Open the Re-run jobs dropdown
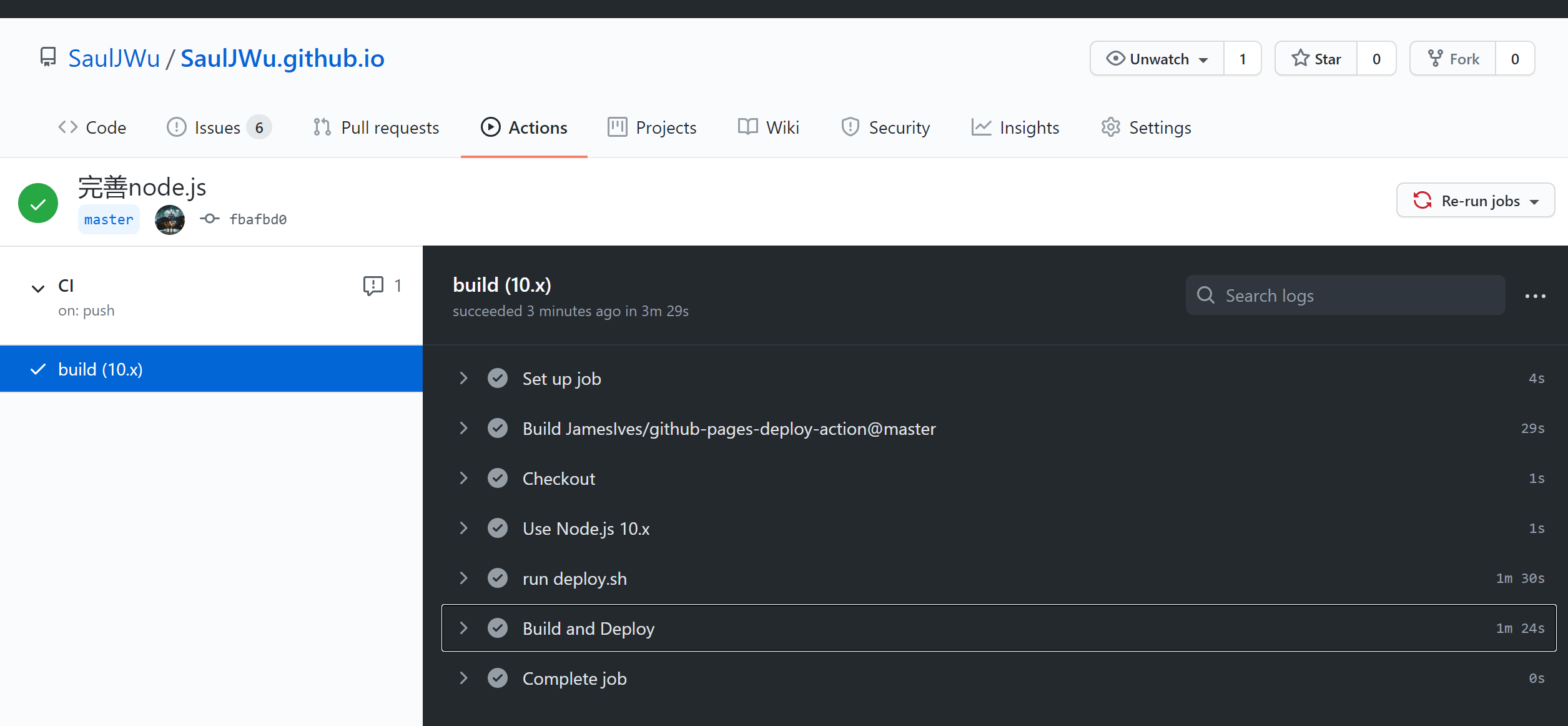The width and height of the screenshot is (1568, 726). (1475, 201)
